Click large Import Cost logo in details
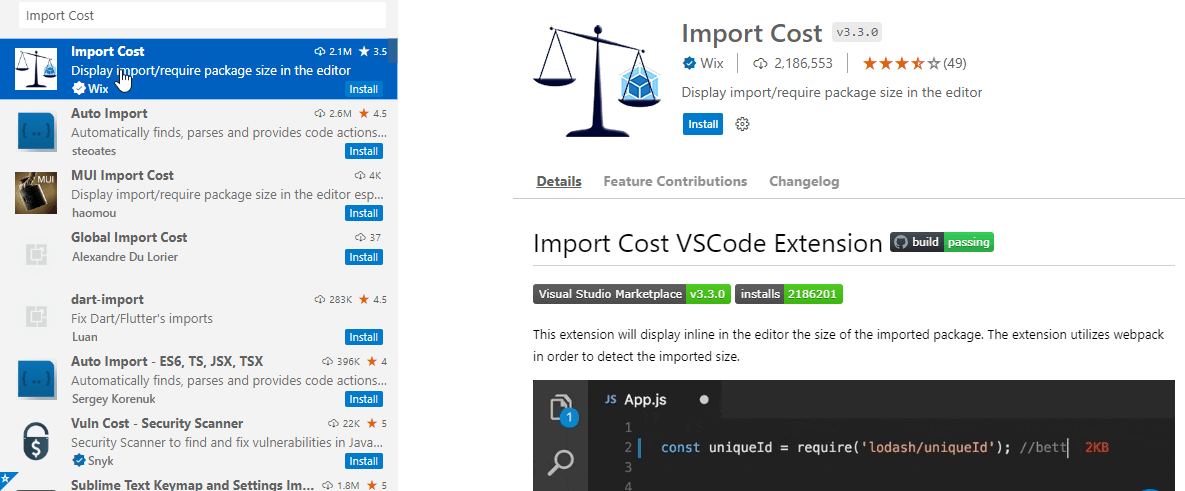The image size is (1185, 491). (x=598, y=80)
